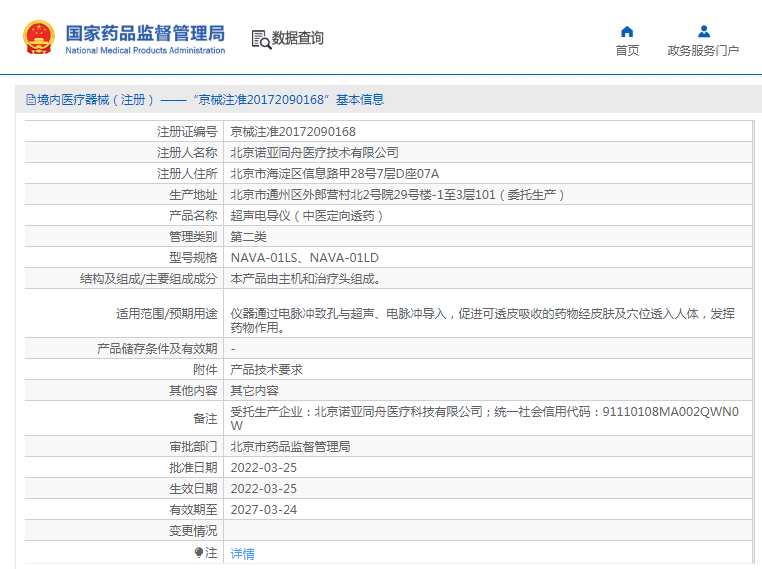The width and height of the screenshot is (762, 569).
Task: Open 详情 link in 注 row
Action: [x=242, y=553]
